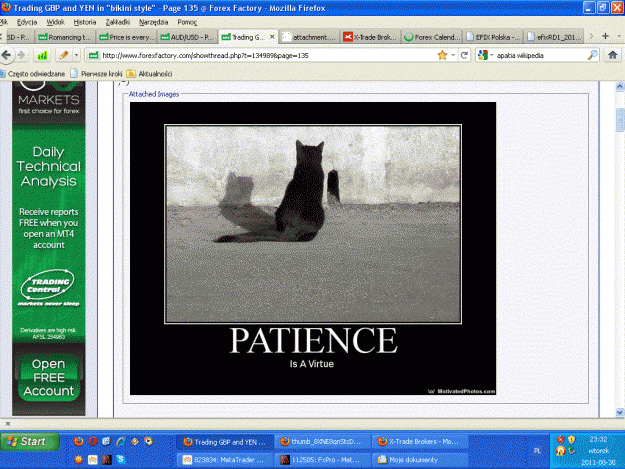This screenshot has height=469, width=625.
Task: Click the Trading Central logo in ad
Action: (48, 285)
